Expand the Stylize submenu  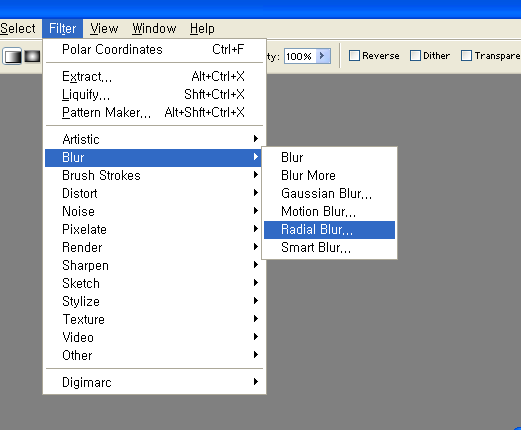154,301
